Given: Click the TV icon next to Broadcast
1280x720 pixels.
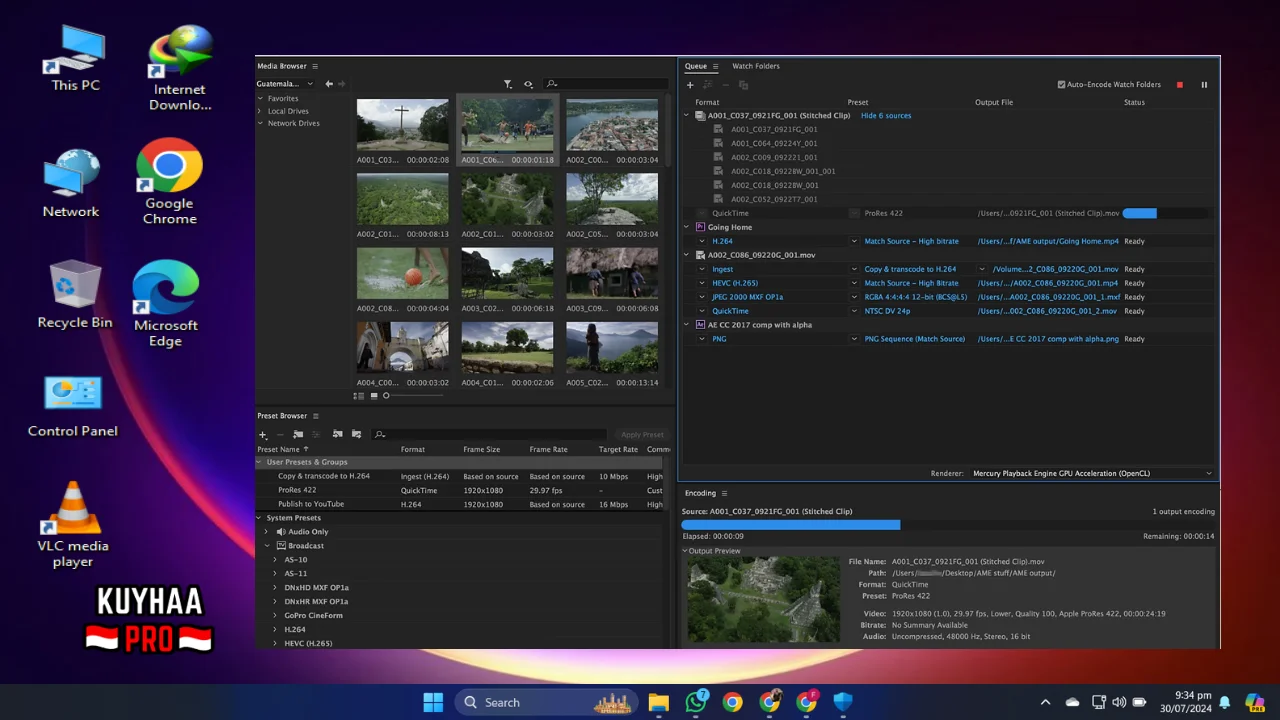Looking at the screenshot, I should pyautogui.click(x=281, y=546).
